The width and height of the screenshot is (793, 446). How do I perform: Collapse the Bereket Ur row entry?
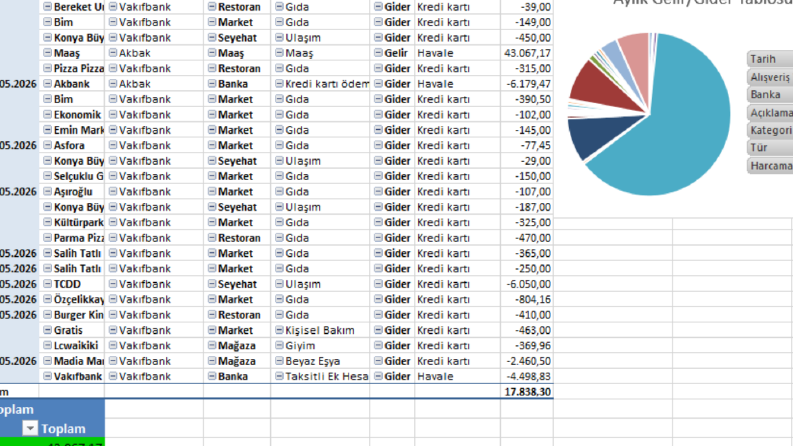(x=48, y=7)
